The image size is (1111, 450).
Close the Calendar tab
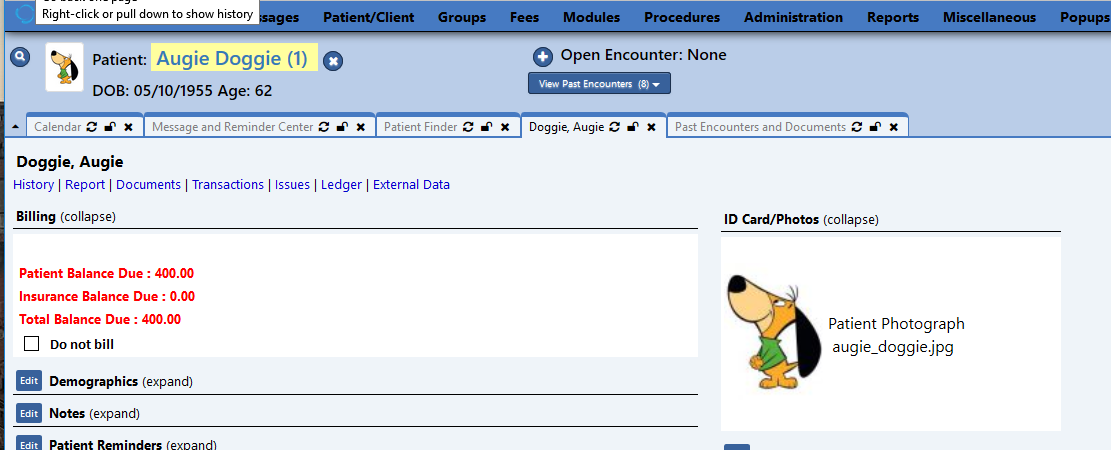[128, 127]
